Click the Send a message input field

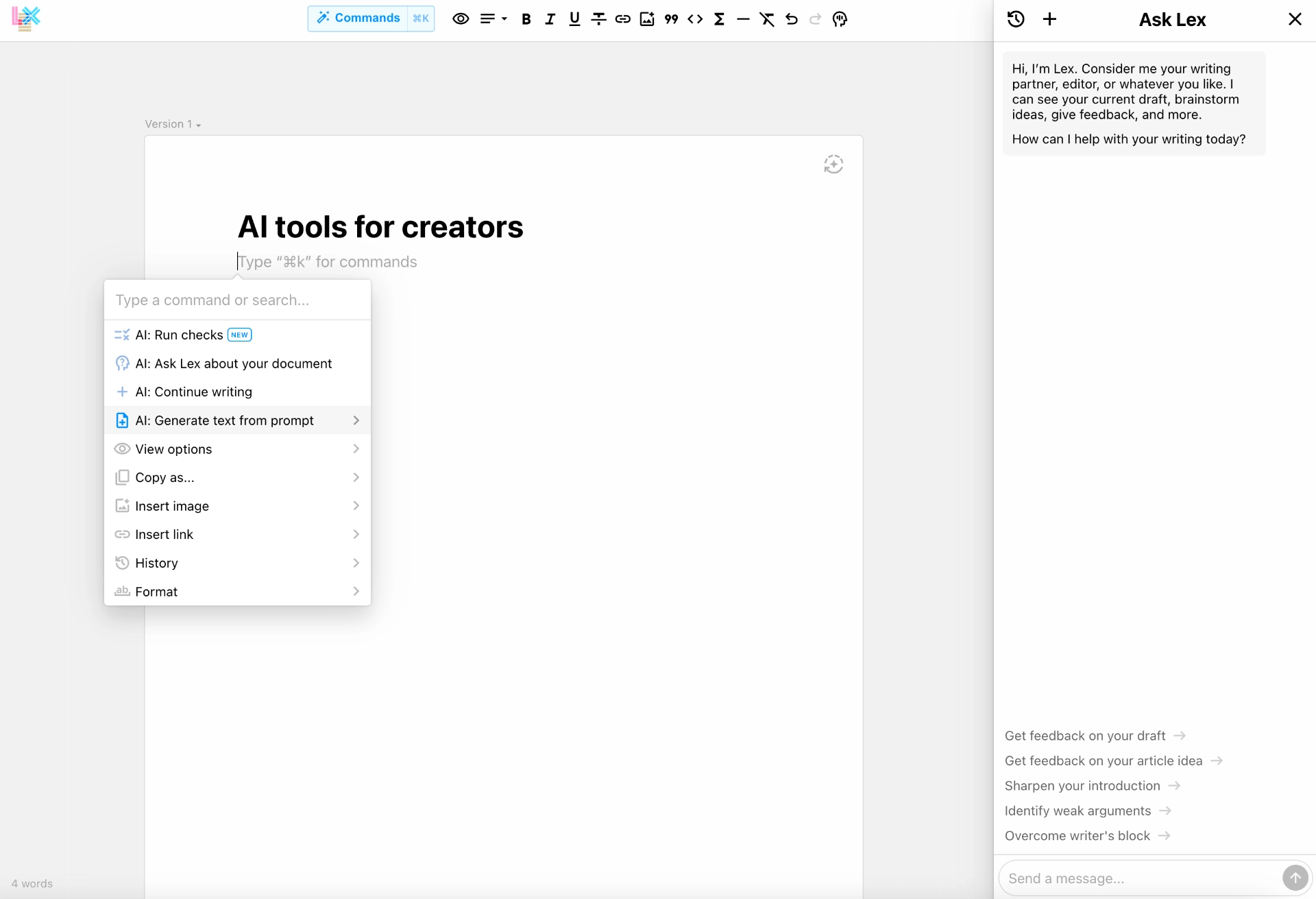click(x=1131, y=878)
